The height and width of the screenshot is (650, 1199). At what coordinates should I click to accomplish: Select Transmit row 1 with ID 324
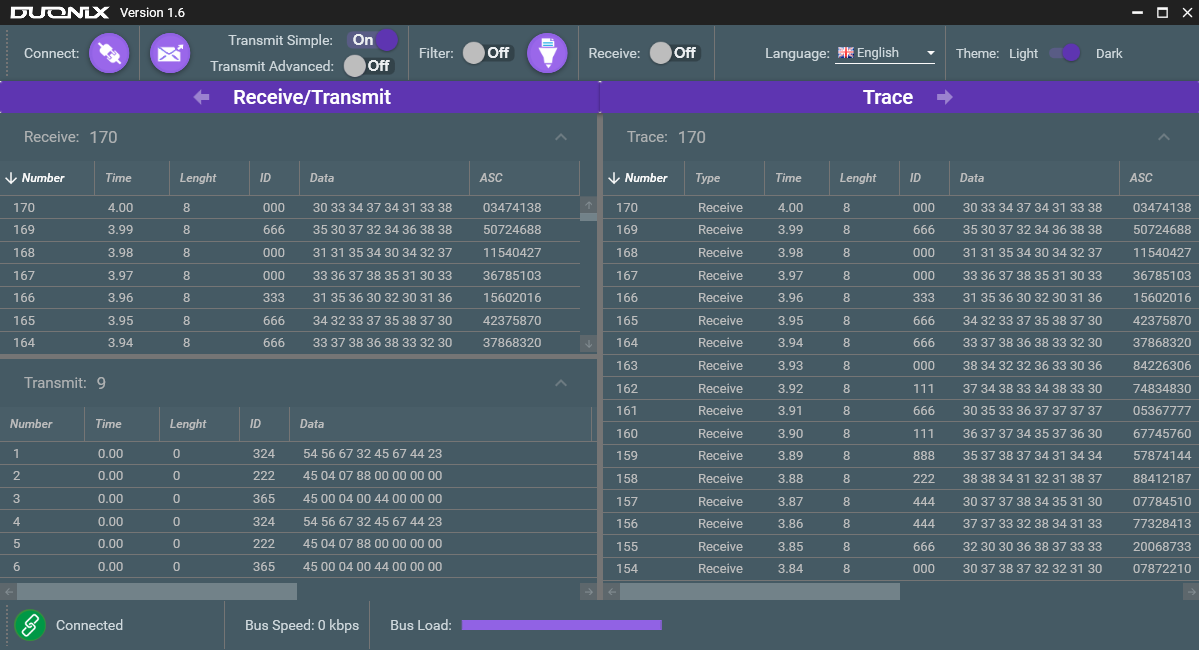[x=296, y=453]
